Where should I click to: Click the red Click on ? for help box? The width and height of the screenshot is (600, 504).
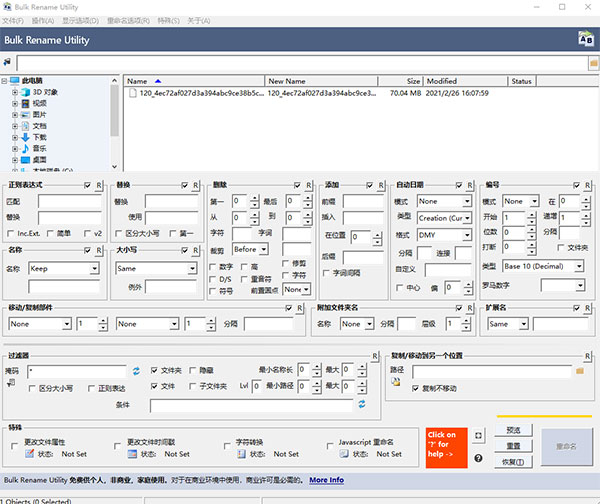(x=446, y=448)
